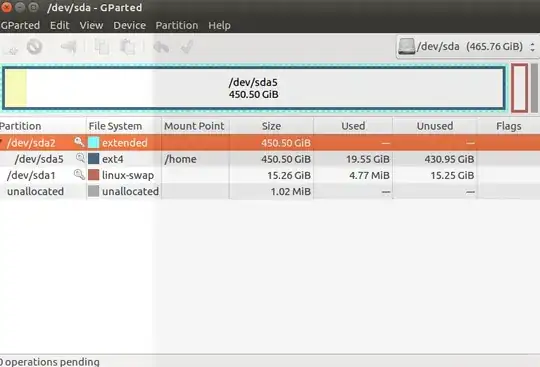Open the Device menu
540x367 pixels.
point(129,25)
